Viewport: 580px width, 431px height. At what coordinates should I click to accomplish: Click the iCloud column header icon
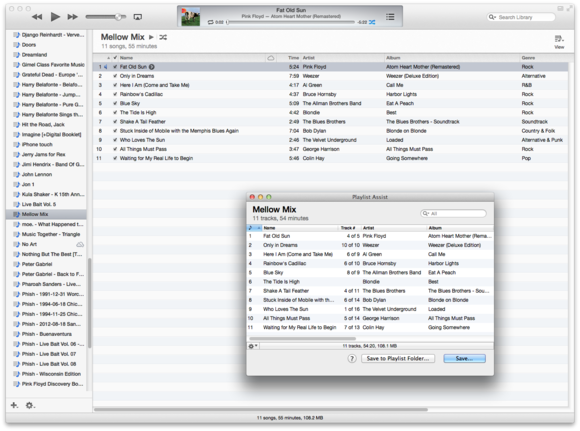click(271, 58)
